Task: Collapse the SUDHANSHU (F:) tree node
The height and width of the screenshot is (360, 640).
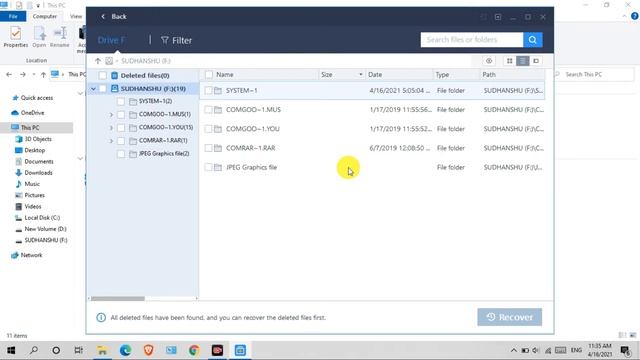Action: click(x=93, y=89)
